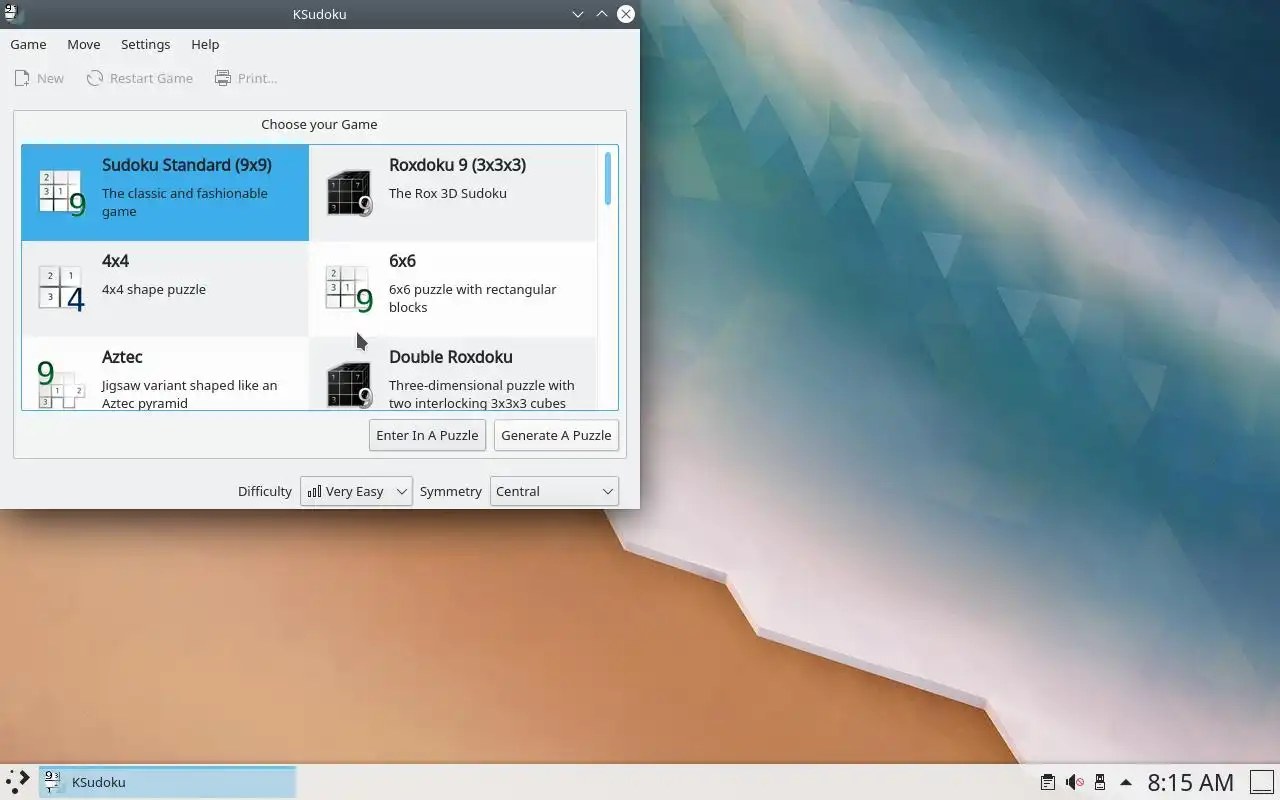
Task: Open the Game menu
Action: pyautogui.click(x=28, y=44)
